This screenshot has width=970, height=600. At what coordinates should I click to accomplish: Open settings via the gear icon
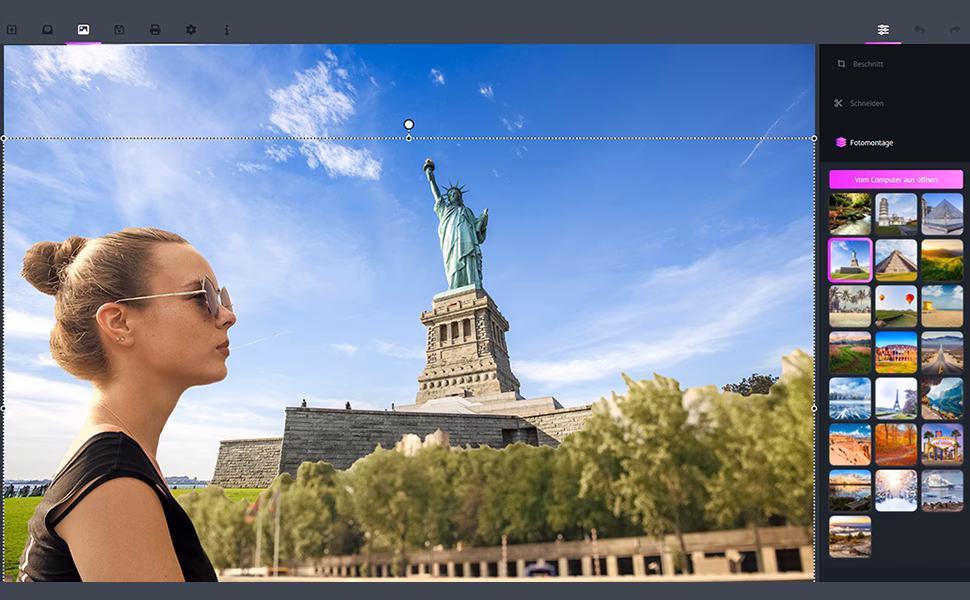pos(191,30)
